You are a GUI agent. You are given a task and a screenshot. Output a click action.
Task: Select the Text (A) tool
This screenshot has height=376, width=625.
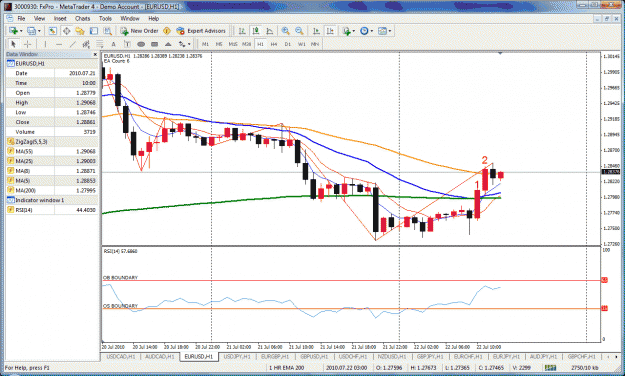coord(114,44)
